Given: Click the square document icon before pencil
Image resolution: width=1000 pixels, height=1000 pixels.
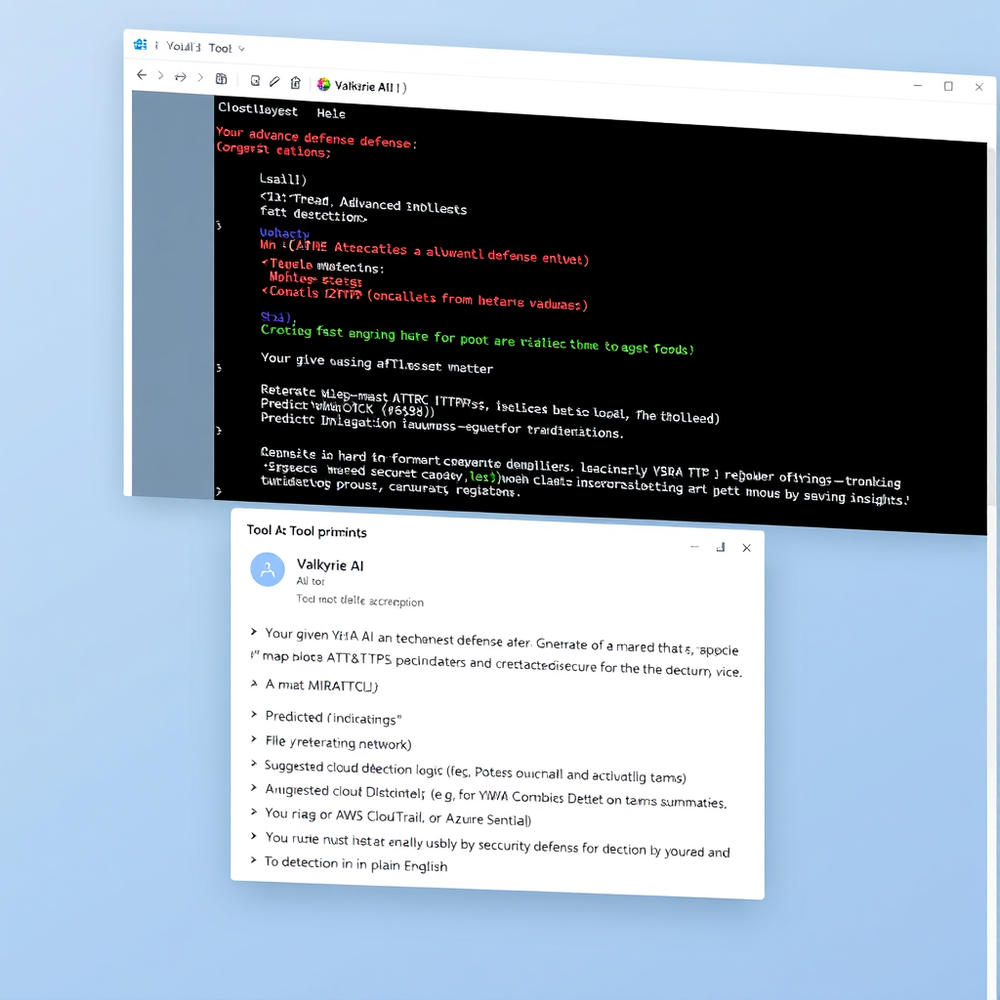Looking at the screenshot, I should [255, 81].
